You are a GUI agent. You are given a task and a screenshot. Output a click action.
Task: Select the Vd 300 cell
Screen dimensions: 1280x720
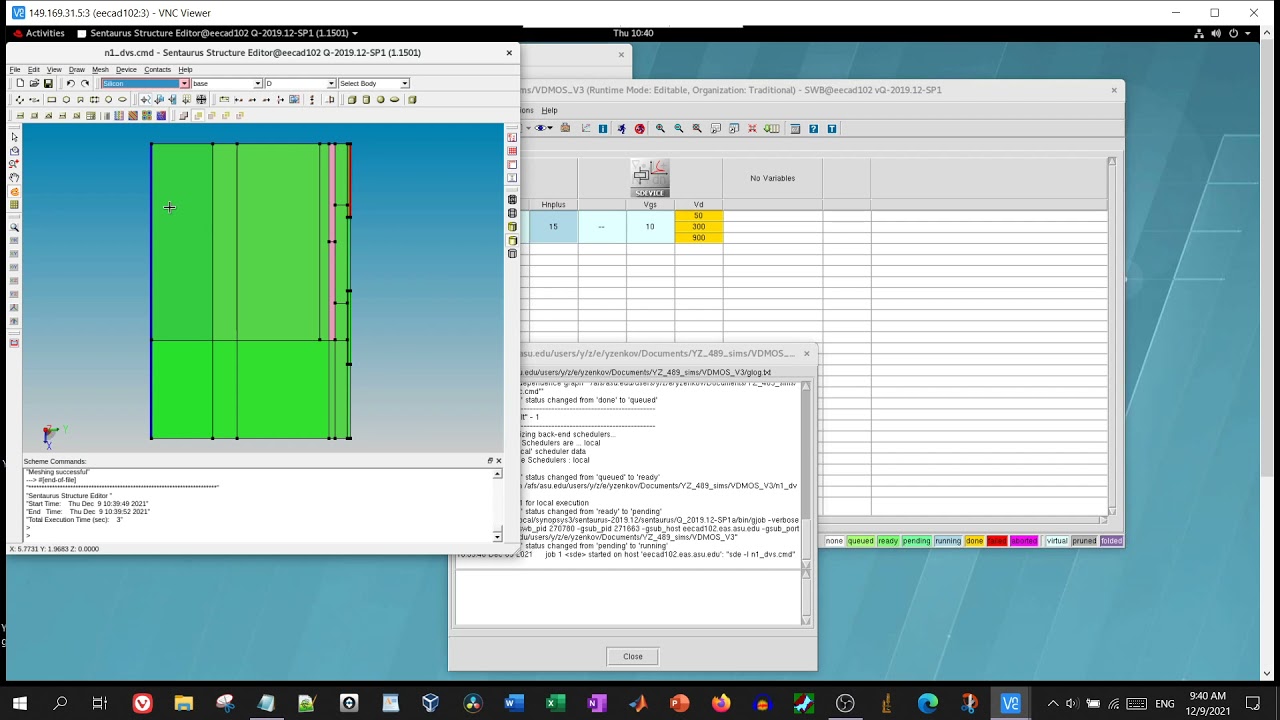coord(698,227)
